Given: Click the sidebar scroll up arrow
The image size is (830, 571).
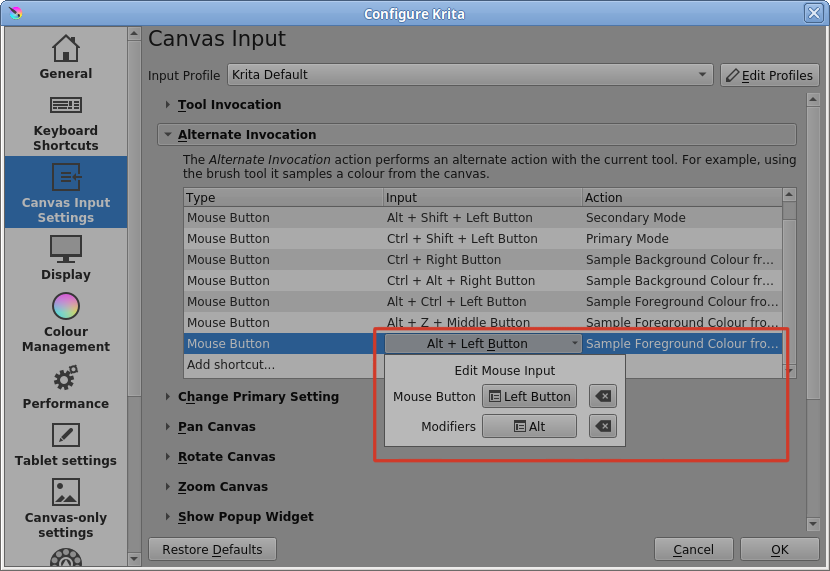Looking at the screenshot, I should [134, 34].
